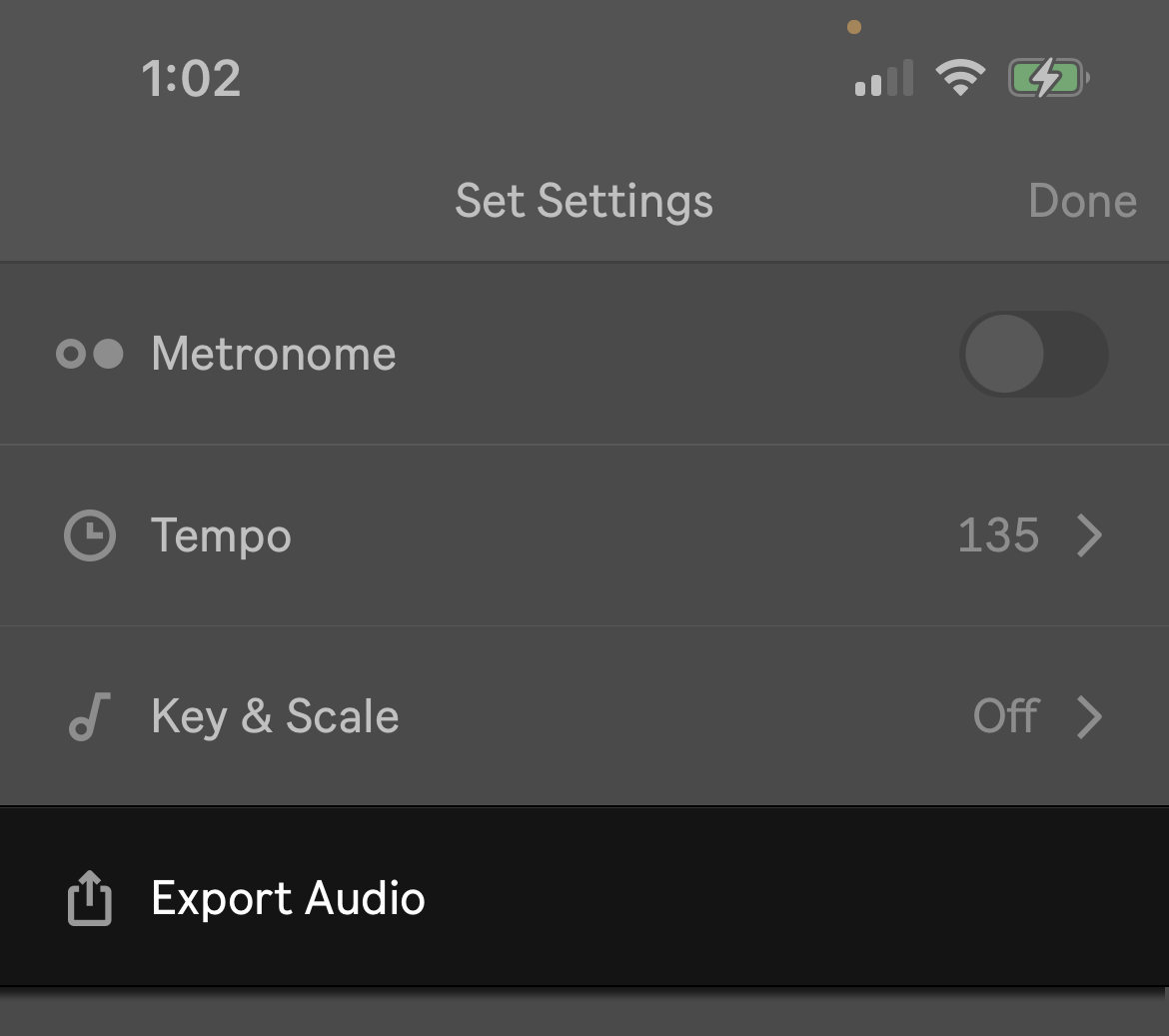
Task: Tap the orange microphone indicator dot
Action: click(x=854, y=28)
